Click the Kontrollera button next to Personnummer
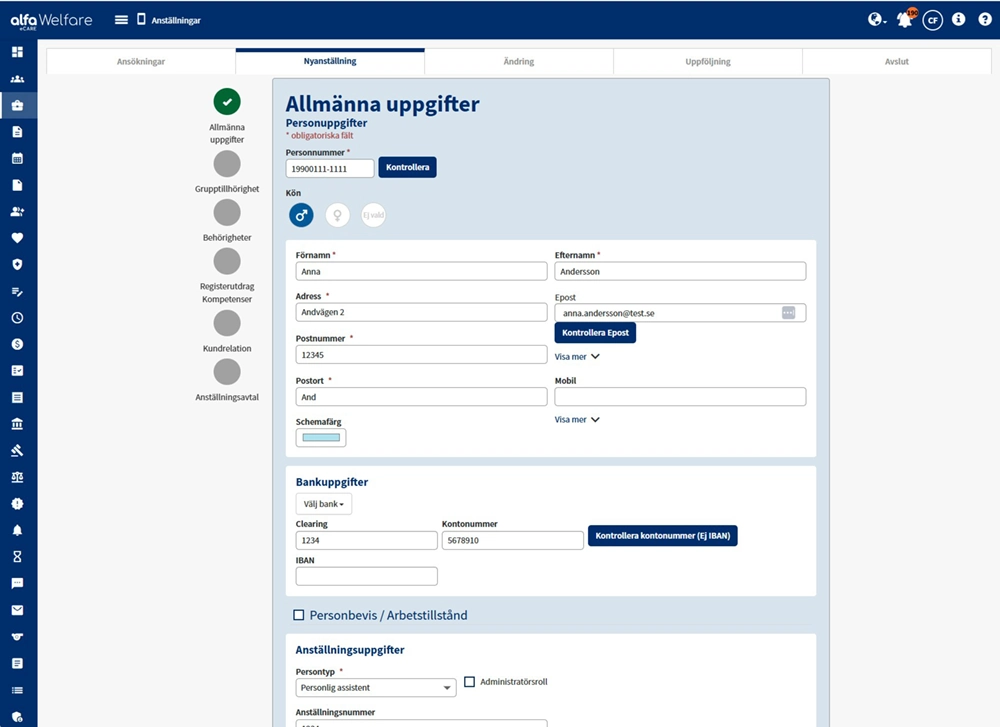The image size is (1000, 727). 407,167
